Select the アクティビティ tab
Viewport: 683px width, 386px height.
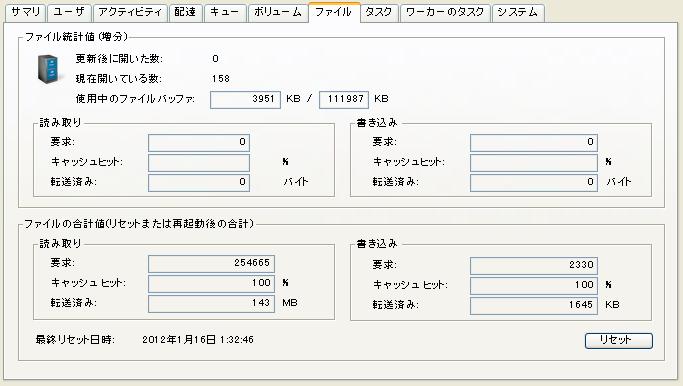point(130,12)
